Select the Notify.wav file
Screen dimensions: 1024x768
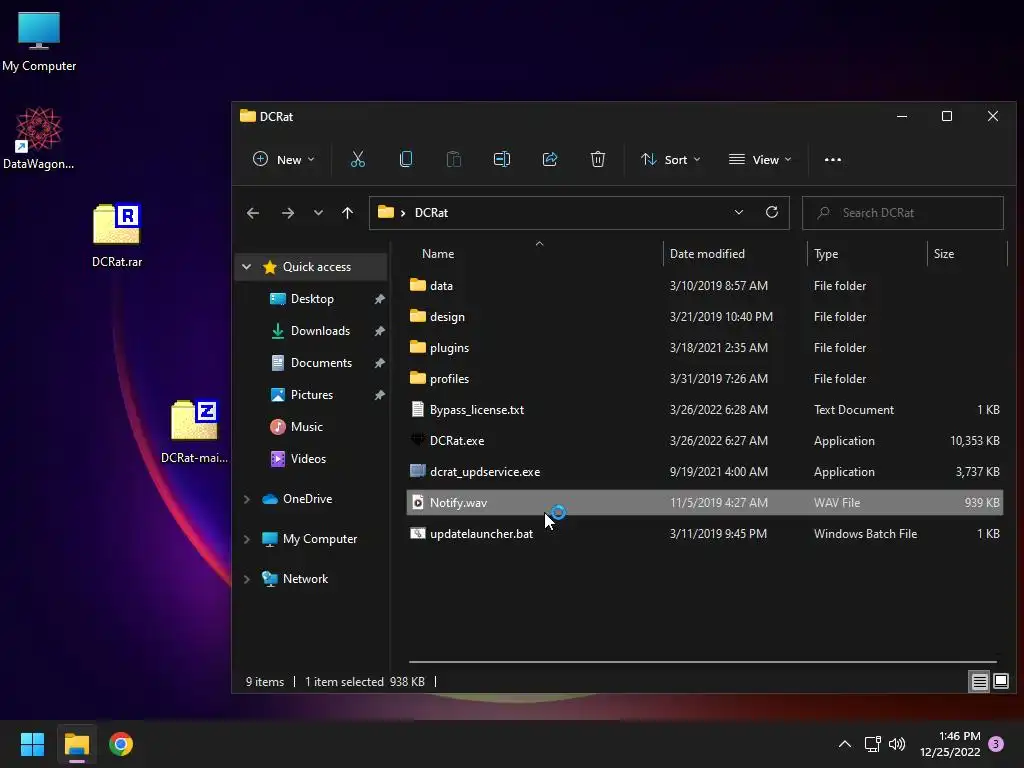[x=704, y=502]
